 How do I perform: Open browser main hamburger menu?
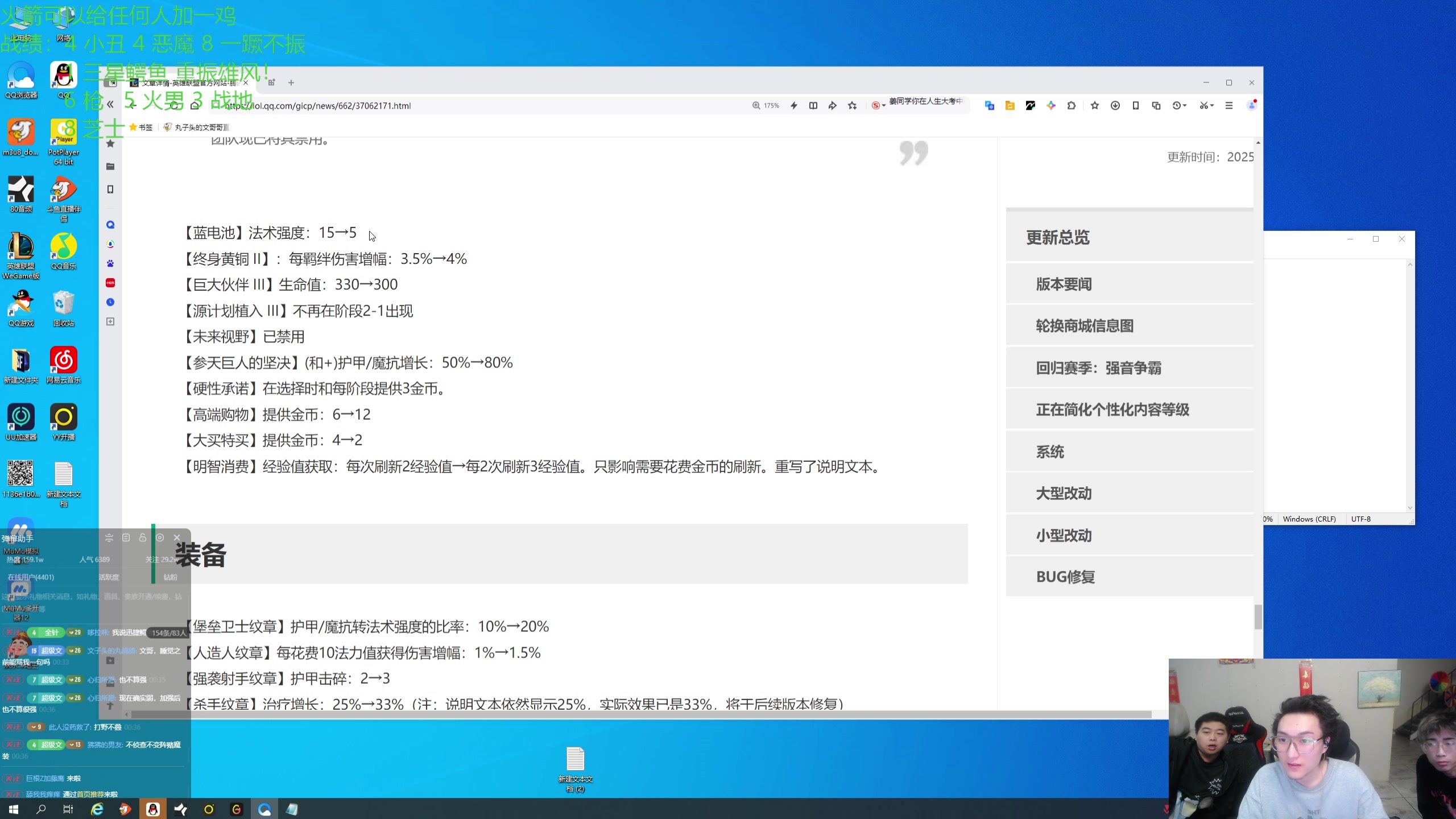[1229, 106]
